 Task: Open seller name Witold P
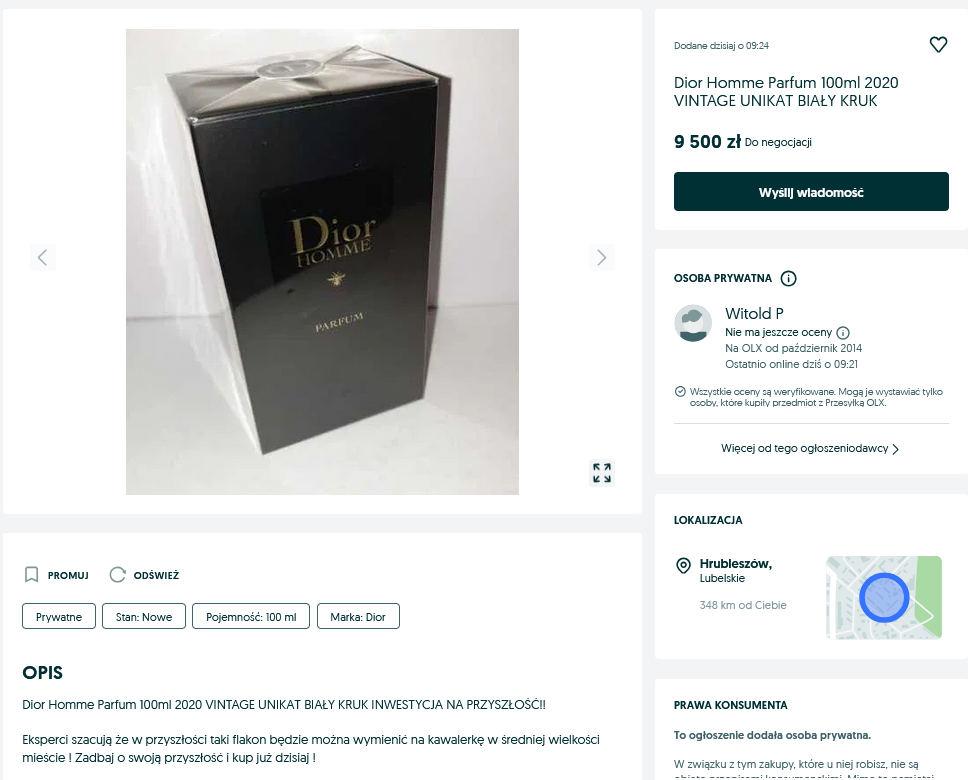[754, 313]
